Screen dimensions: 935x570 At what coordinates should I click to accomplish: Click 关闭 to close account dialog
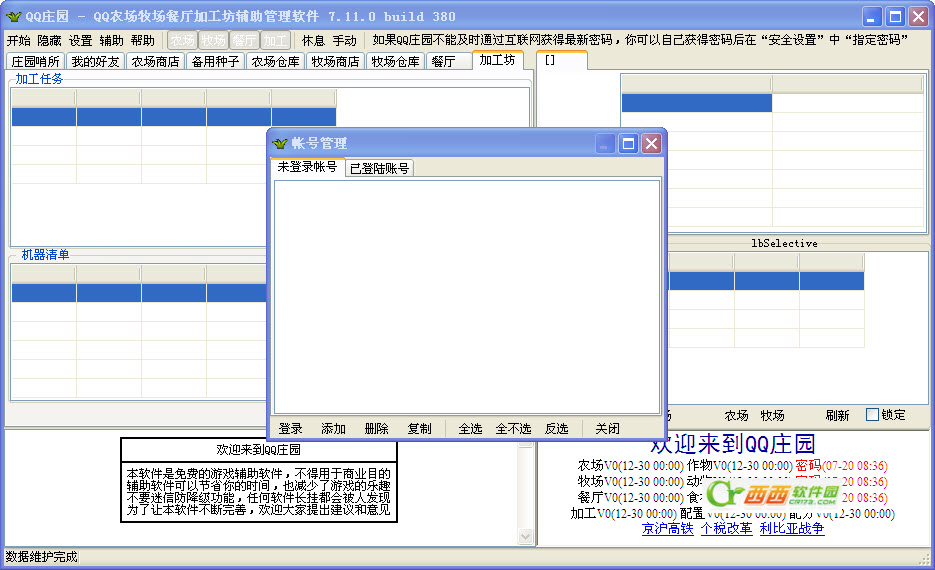607,428
